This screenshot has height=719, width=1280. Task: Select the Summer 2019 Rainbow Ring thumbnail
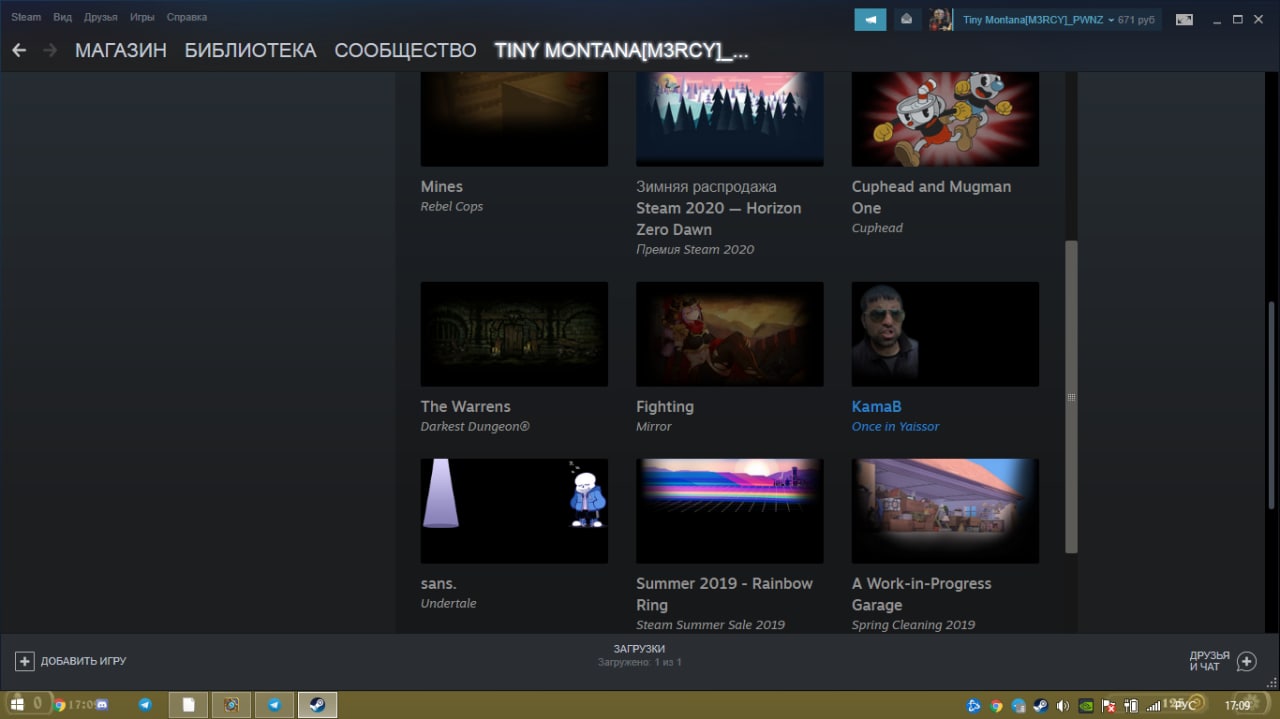click(x=730, y=511)
